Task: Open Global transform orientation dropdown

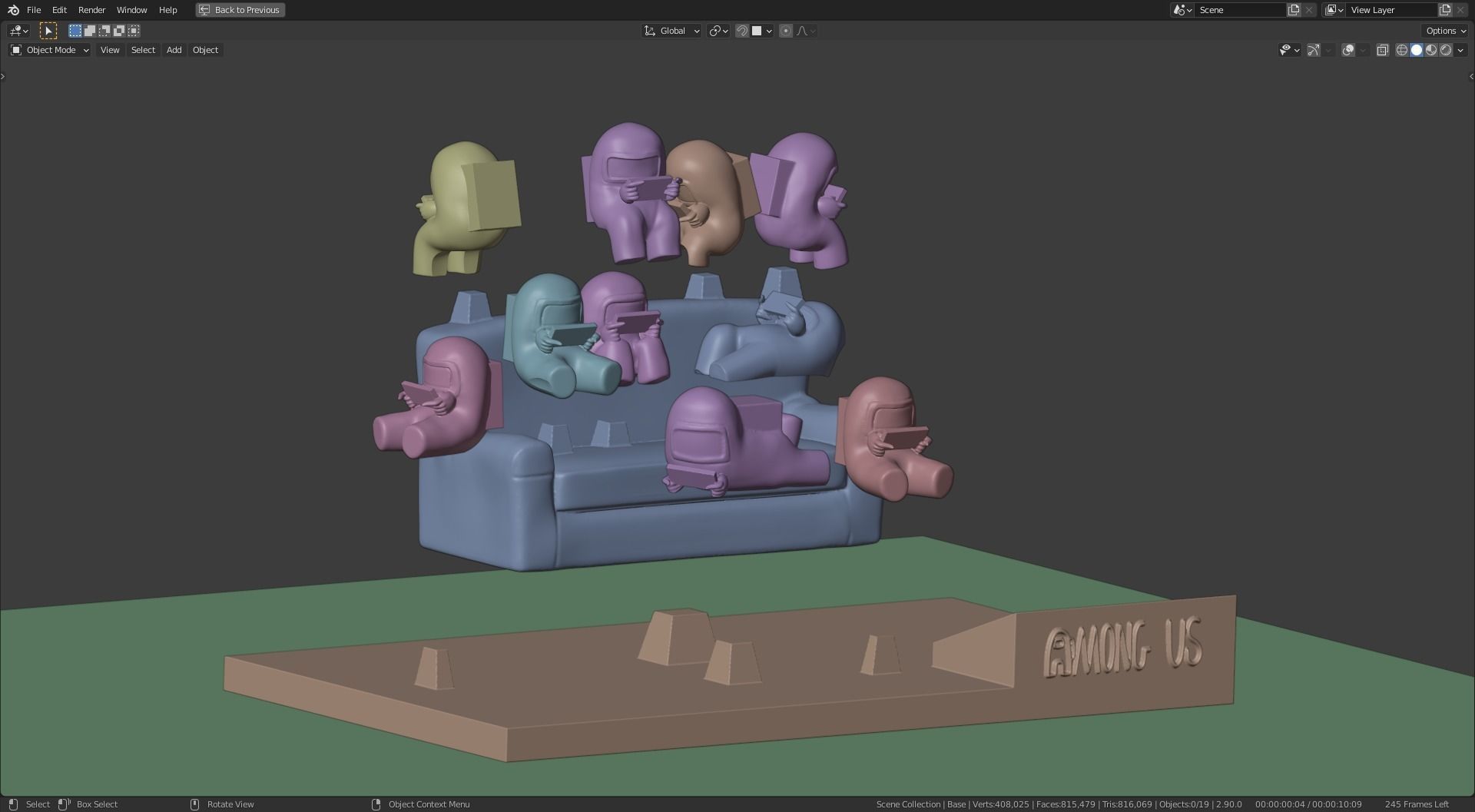Action: point(671,31)
